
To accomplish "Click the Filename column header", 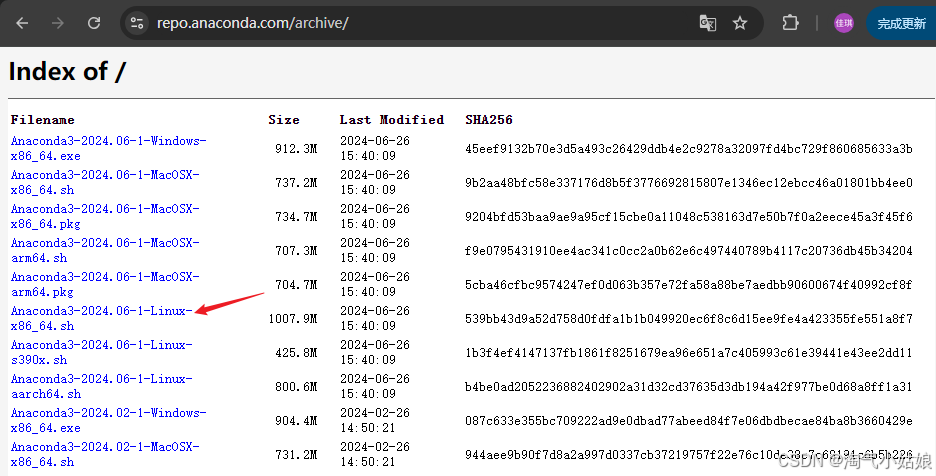I will click(x=42, y=119).
